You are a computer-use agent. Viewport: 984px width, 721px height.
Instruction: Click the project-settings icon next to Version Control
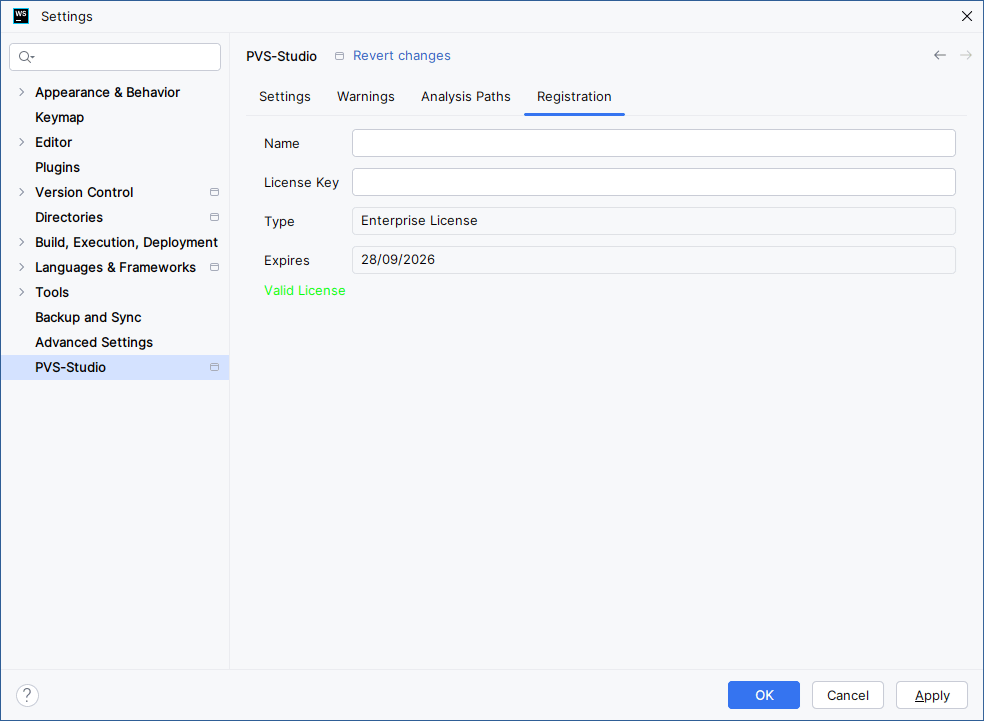pos(213,192)
